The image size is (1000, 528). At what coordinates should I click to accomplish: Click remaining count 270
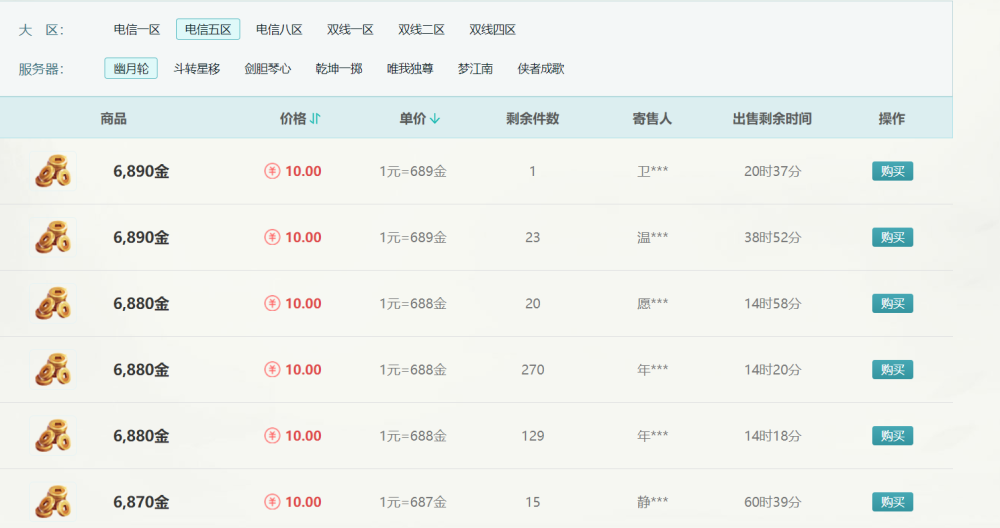tap(533, 370)
